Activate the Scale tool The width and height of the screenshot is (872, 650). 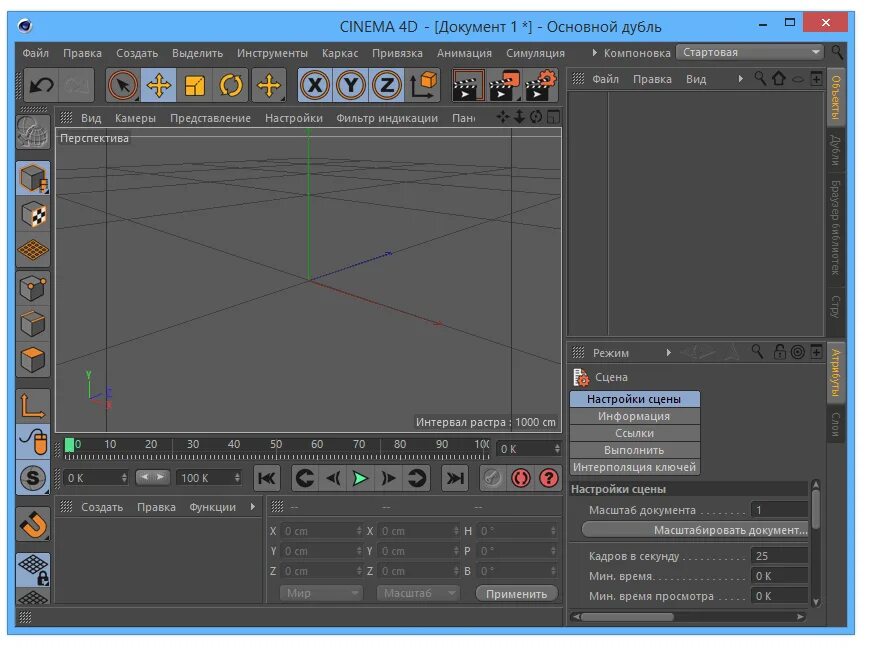pos(195,85)
